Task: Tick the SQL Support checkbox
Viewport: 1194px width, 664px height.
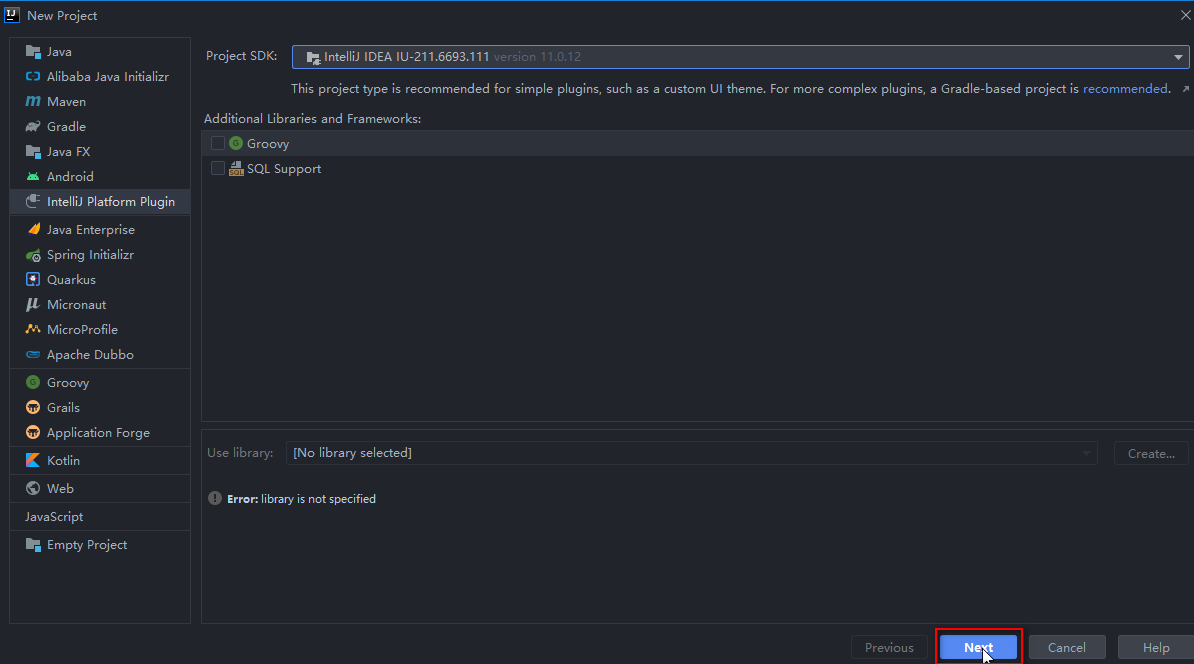Action: point(218,168)
